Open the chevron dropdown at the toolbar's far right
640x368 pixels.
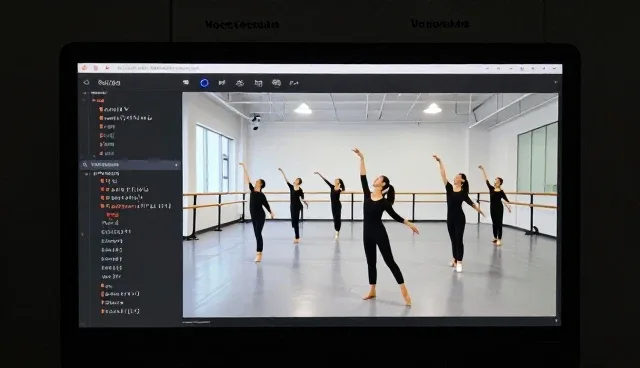click(x=556, y=82)
